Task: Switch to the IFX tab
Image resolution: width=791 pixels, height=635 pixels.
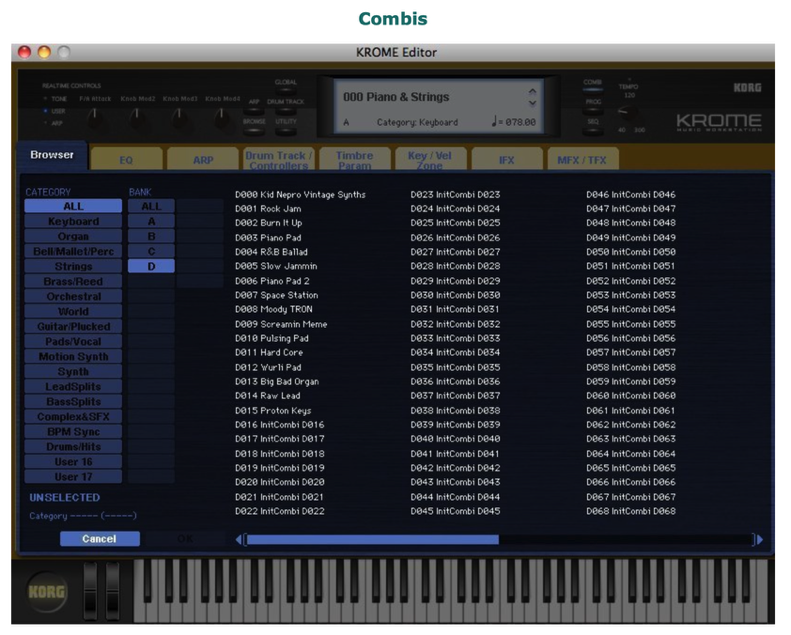Action: (x=506, y=159)
